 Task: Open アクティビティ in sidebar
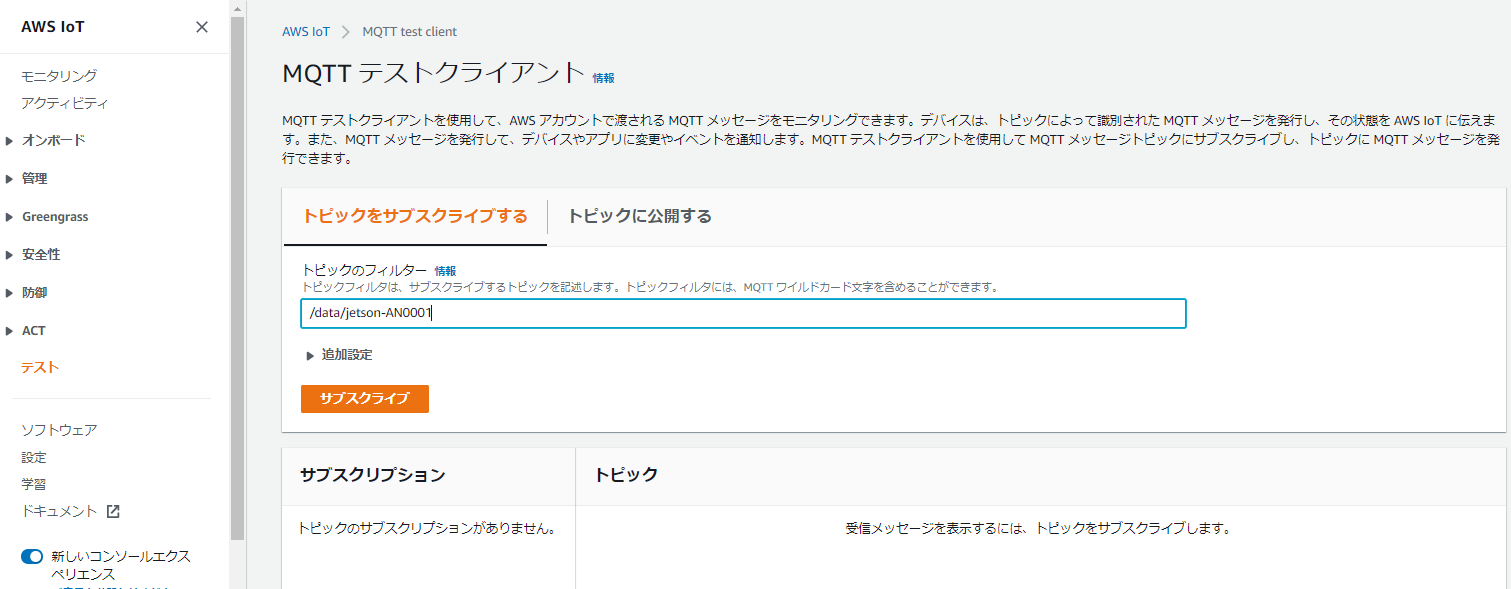(x=65, y=103)
